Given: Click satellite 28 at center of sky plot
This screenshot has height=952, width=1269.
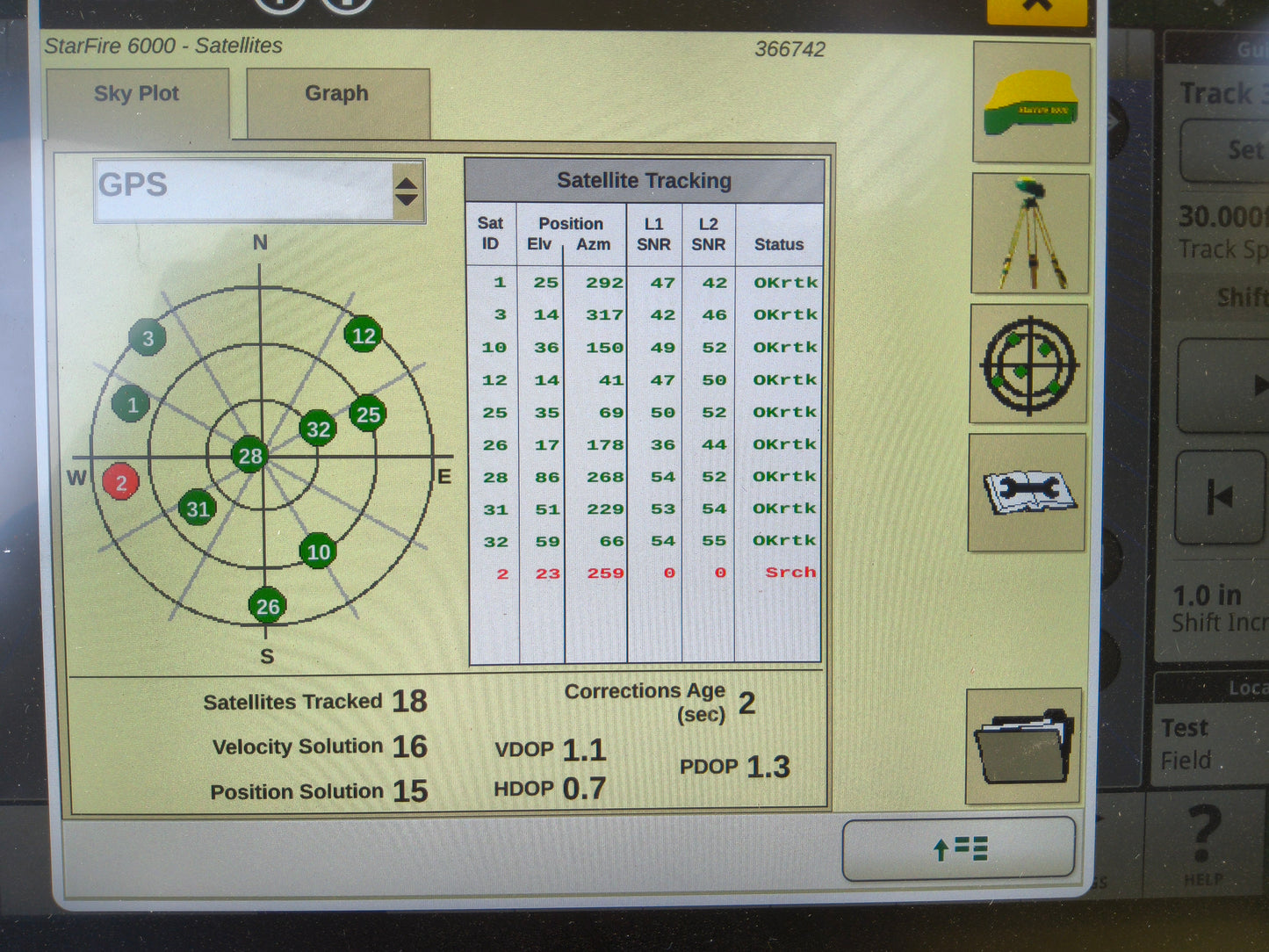Looking at the screenshot, I should (249, 456).
